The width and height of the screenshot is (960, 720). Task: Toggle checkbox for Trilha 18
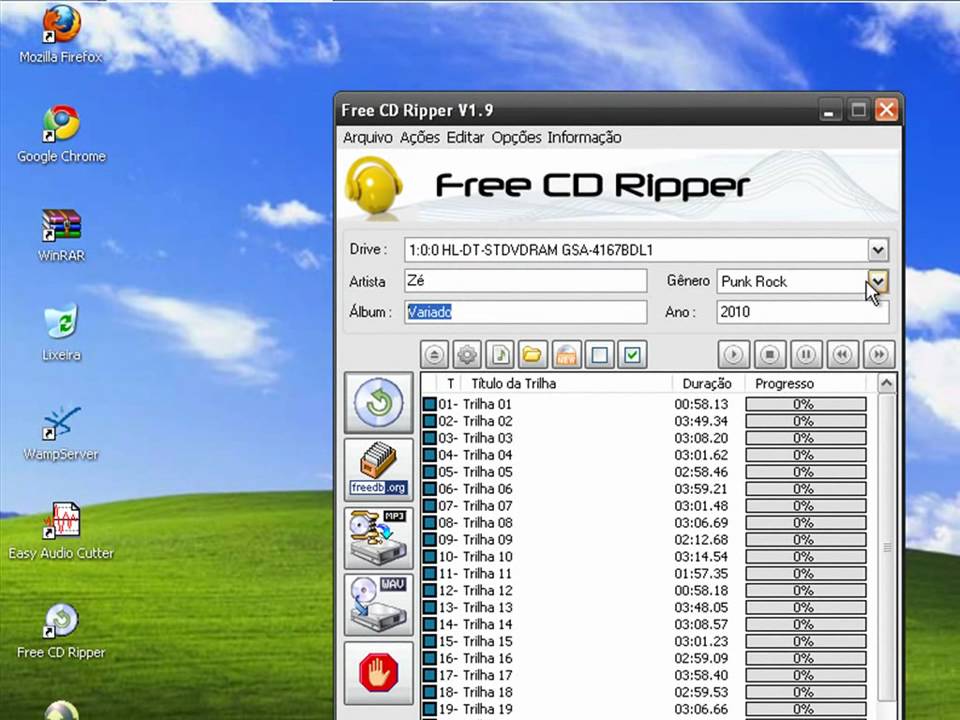(x=430, y=692)
